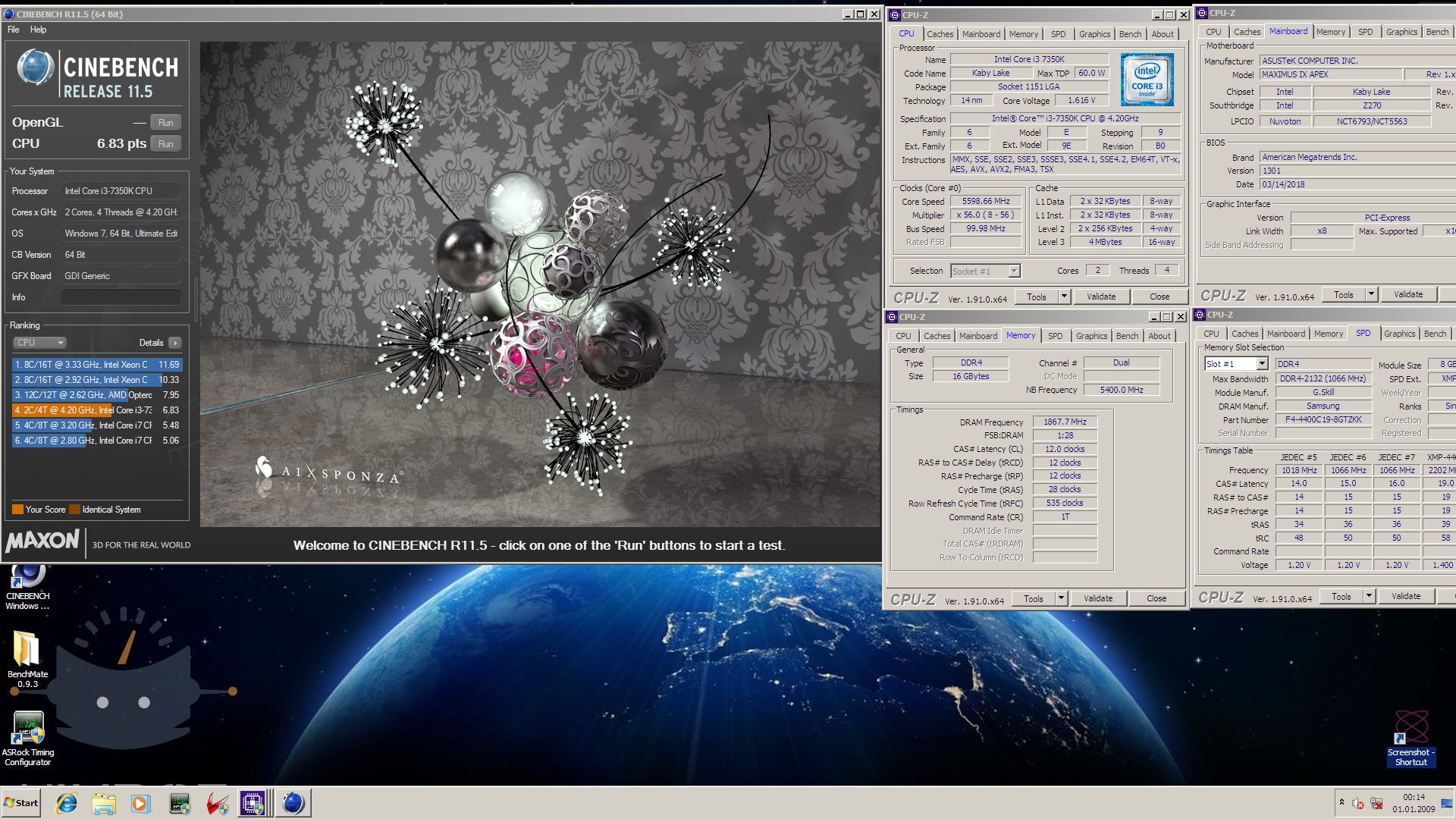Screen dimensions: 1456x819
Task: Click the title icon of the CPU-Z Mainboard window
Action: (1201, 13)
